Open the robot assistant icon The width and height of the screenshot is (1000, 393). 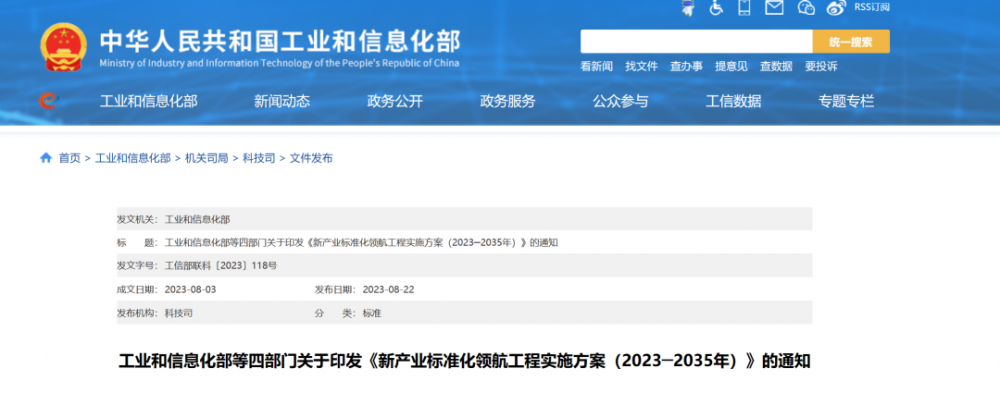[x=688, y=7]
